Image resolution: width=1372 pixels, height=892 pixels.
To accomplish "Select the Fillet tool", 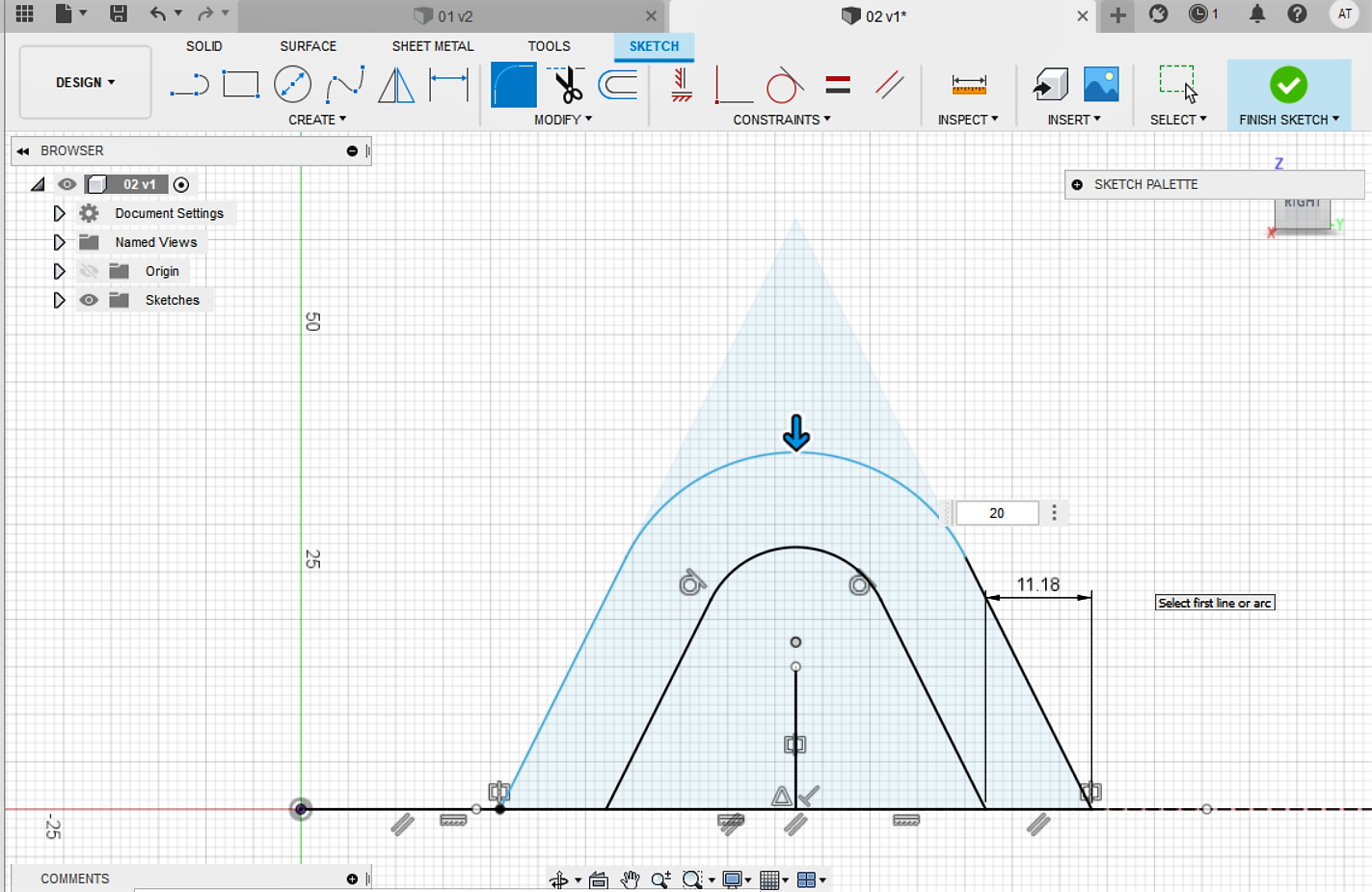I will pos(514,85).
